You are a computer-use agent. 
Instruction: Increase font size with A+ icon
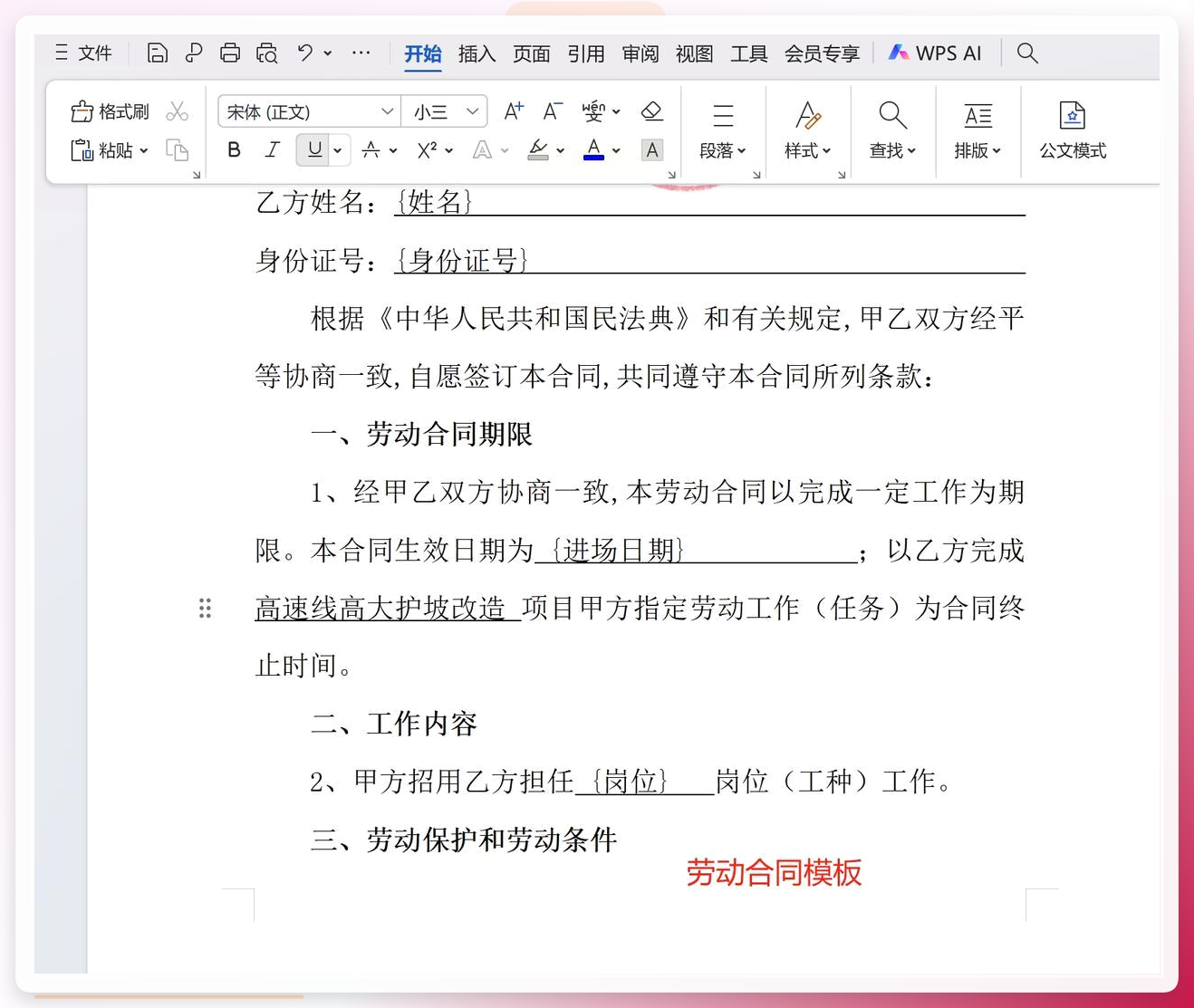pyautogui.click(x=514, y=111)
